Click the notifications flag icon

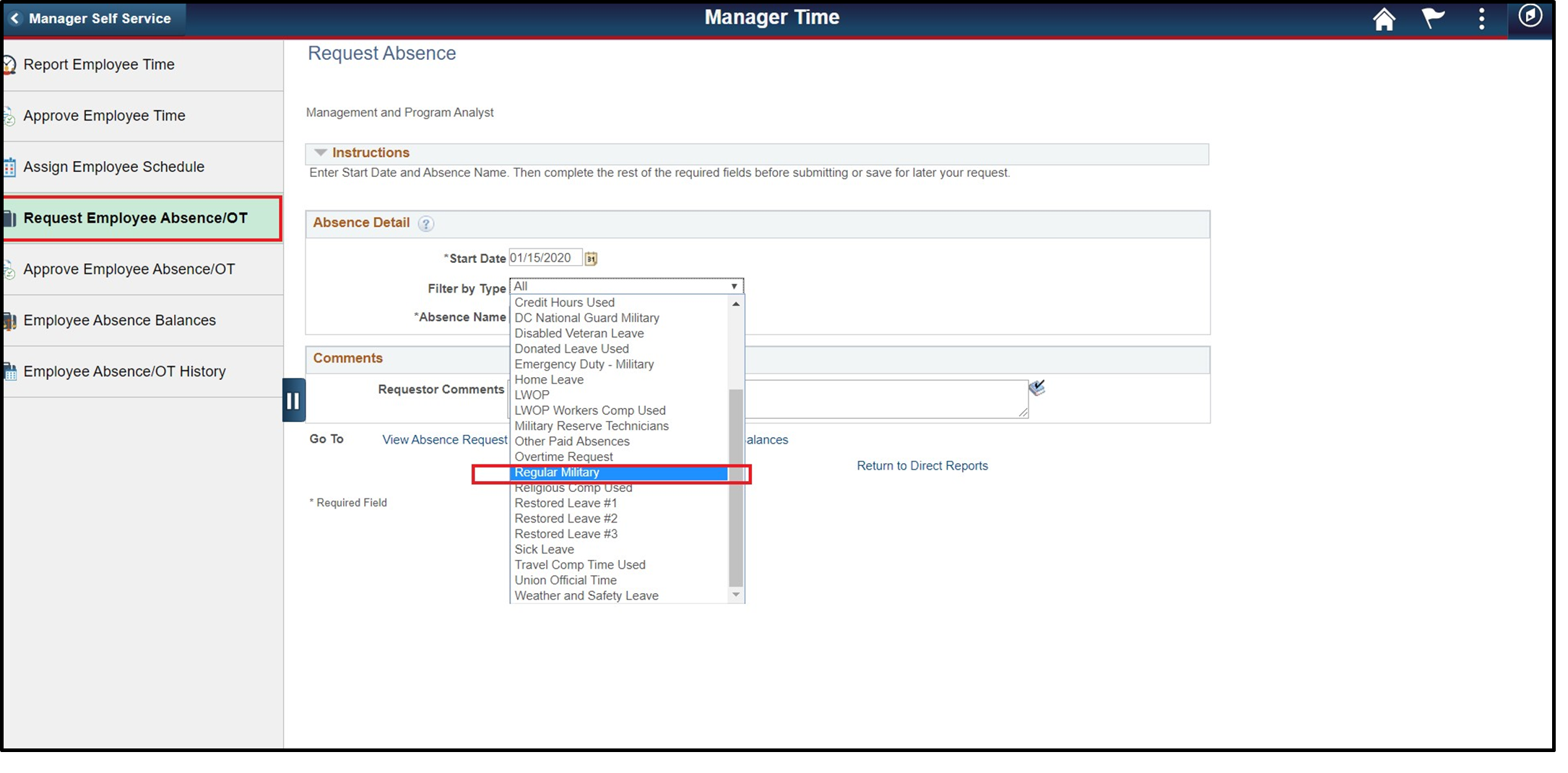tap(1433, 18)
